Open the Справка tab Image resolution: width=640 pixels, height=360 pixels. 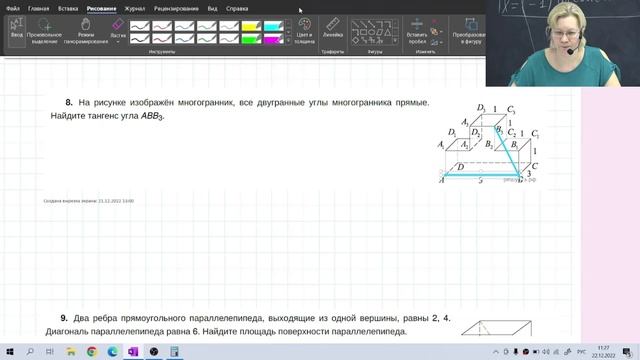click(237, 9)
